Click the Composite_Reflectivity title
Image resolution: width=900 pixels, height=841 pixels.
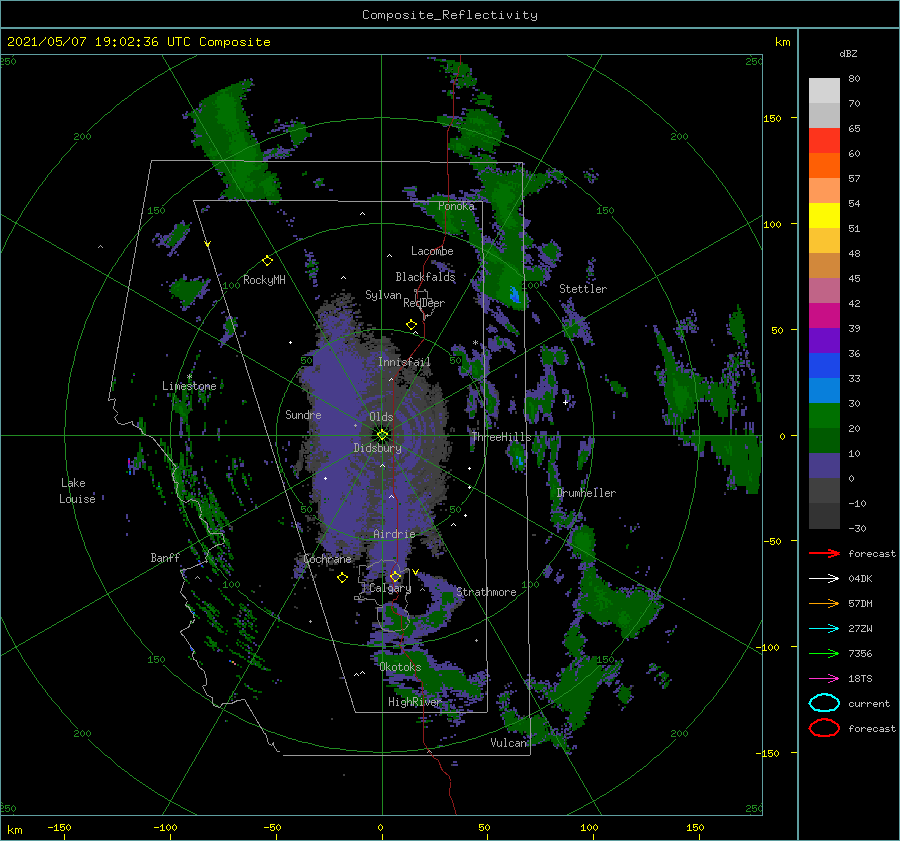click(x=450, y=15)
